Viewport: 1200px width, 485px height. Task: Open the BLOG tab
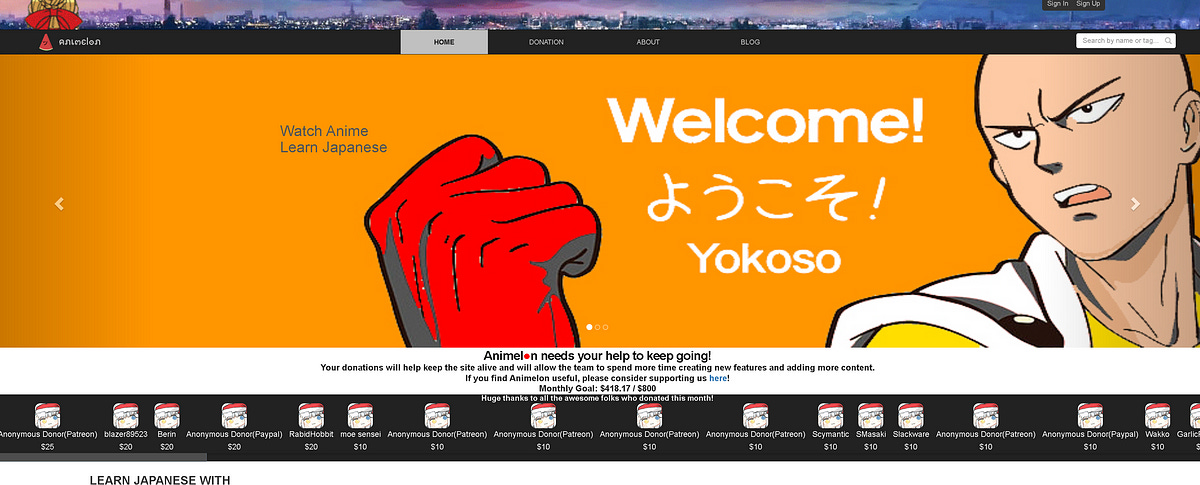coord(750,42)
